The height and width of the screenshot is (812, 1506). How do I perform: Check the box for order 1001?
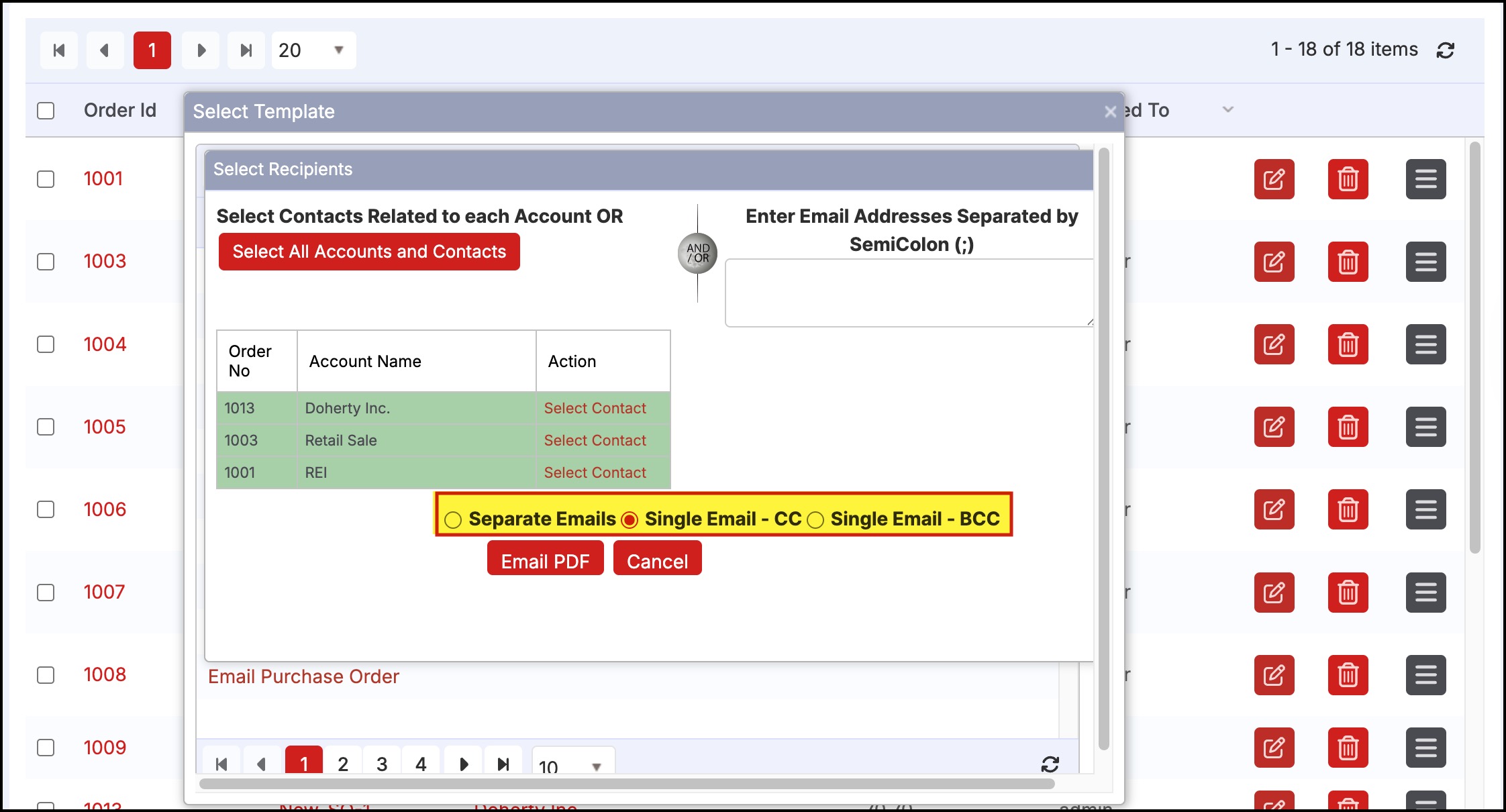pyautogui.click(x=46, y=179)
